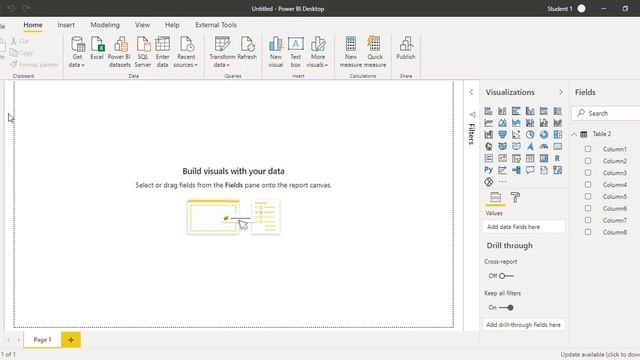Insert a Text box
Screen dimensions: 640x360
pyautogui.click(x=296, y=51)
